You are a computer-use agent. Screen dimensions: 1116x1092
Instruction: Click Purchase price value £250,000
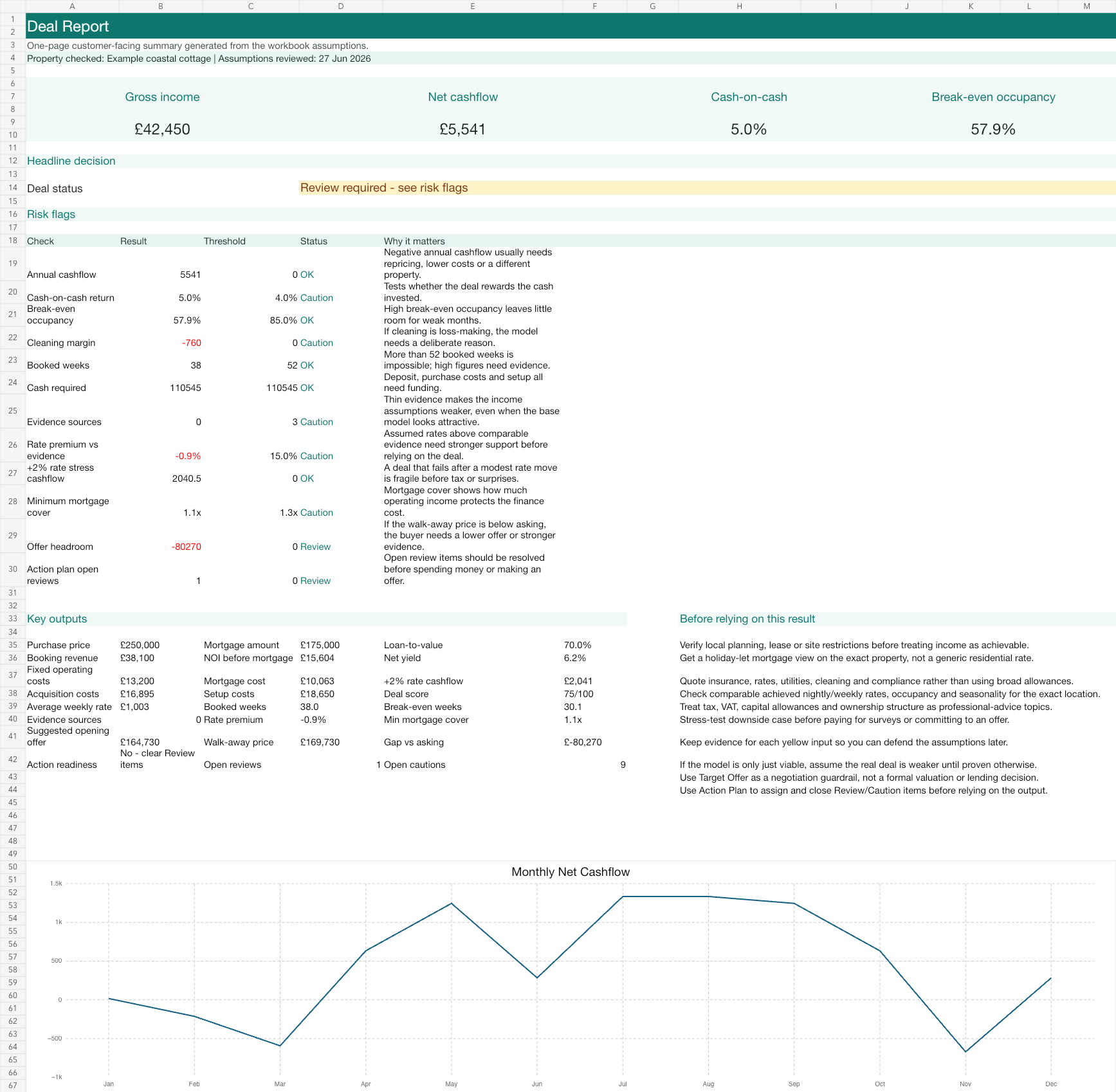pyautogui.click(x=140, y=645)
